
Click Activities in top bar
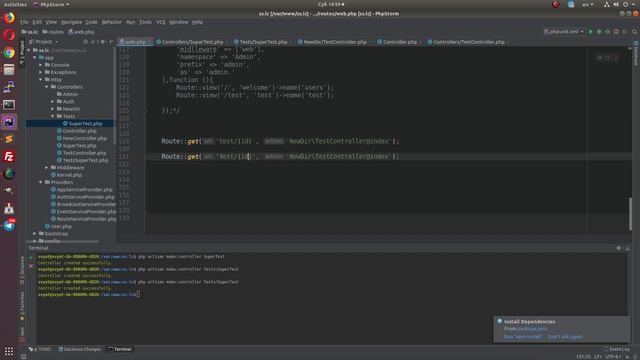click(15, 4)
